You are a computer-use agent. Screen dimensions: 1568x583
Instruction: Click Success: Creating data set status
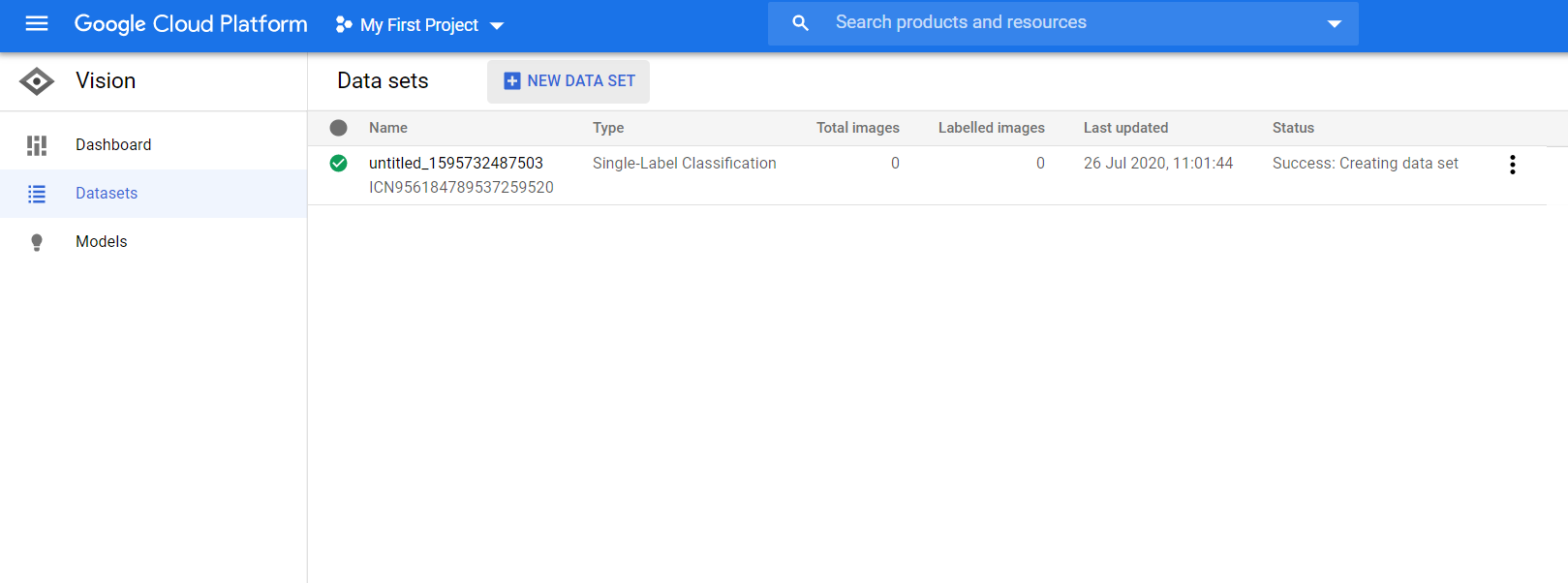tap(1366, 164)
